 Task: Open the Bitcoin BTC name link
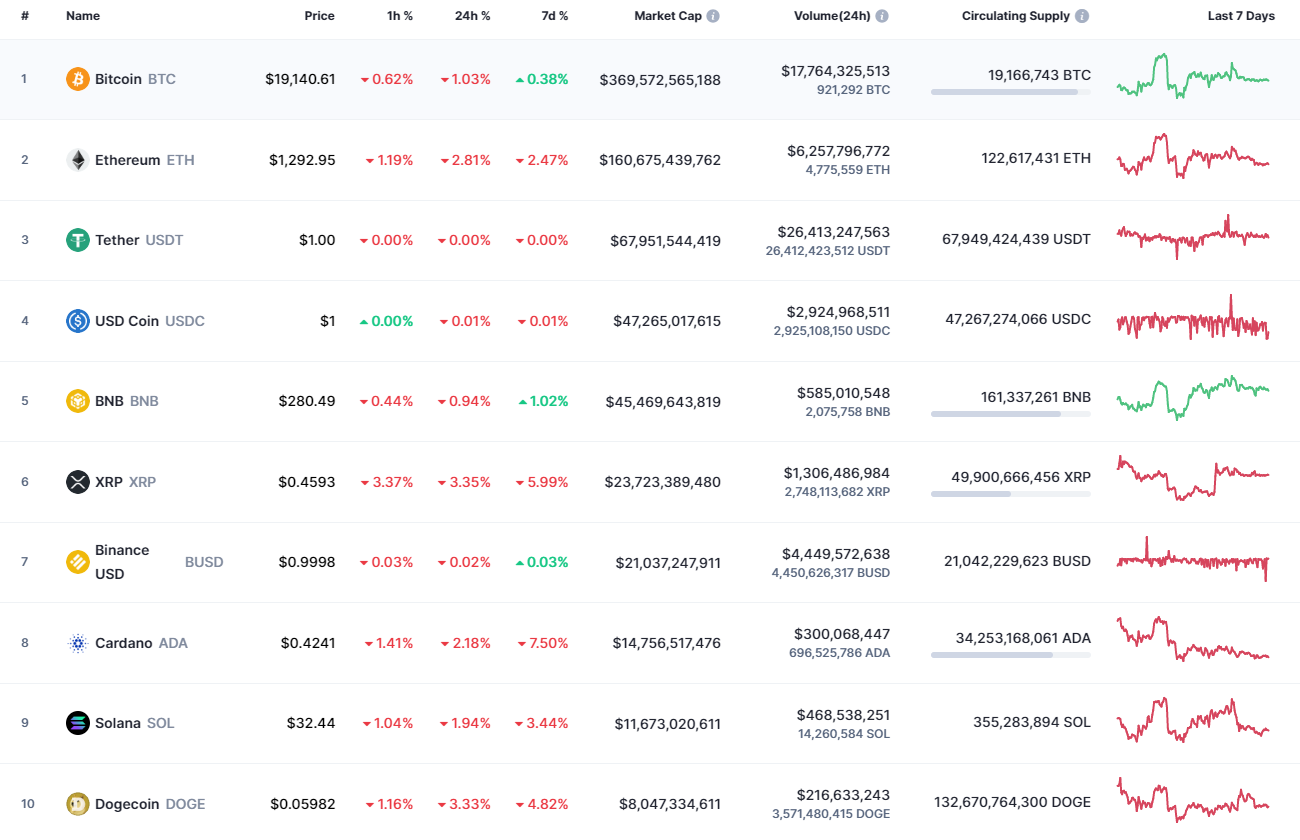(120, 78)
